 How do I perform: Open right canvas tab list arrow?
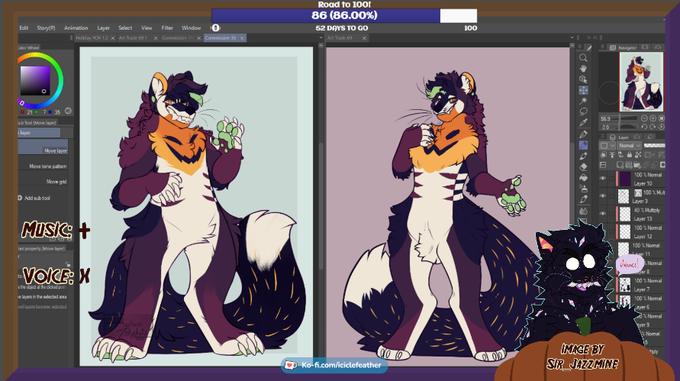572,38
